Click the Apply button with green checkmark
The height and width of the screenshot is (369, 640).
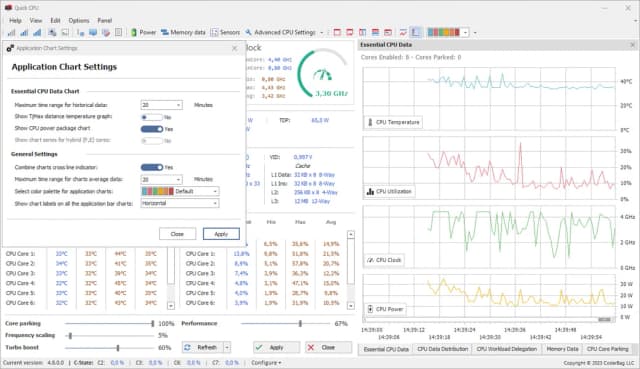pos(276,347)
